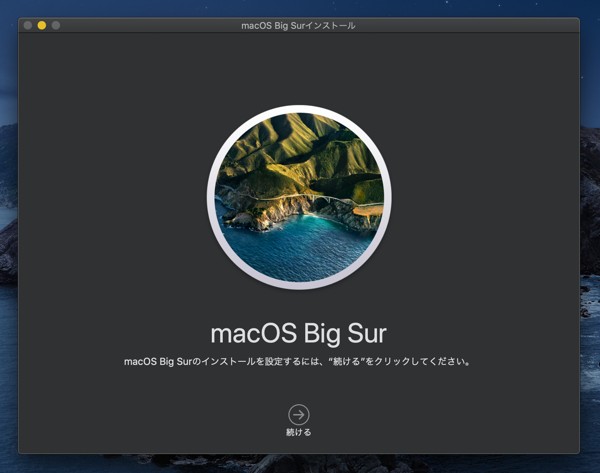
Task: Click the macOS Big Sur heading text
Action: pos(298,333)
